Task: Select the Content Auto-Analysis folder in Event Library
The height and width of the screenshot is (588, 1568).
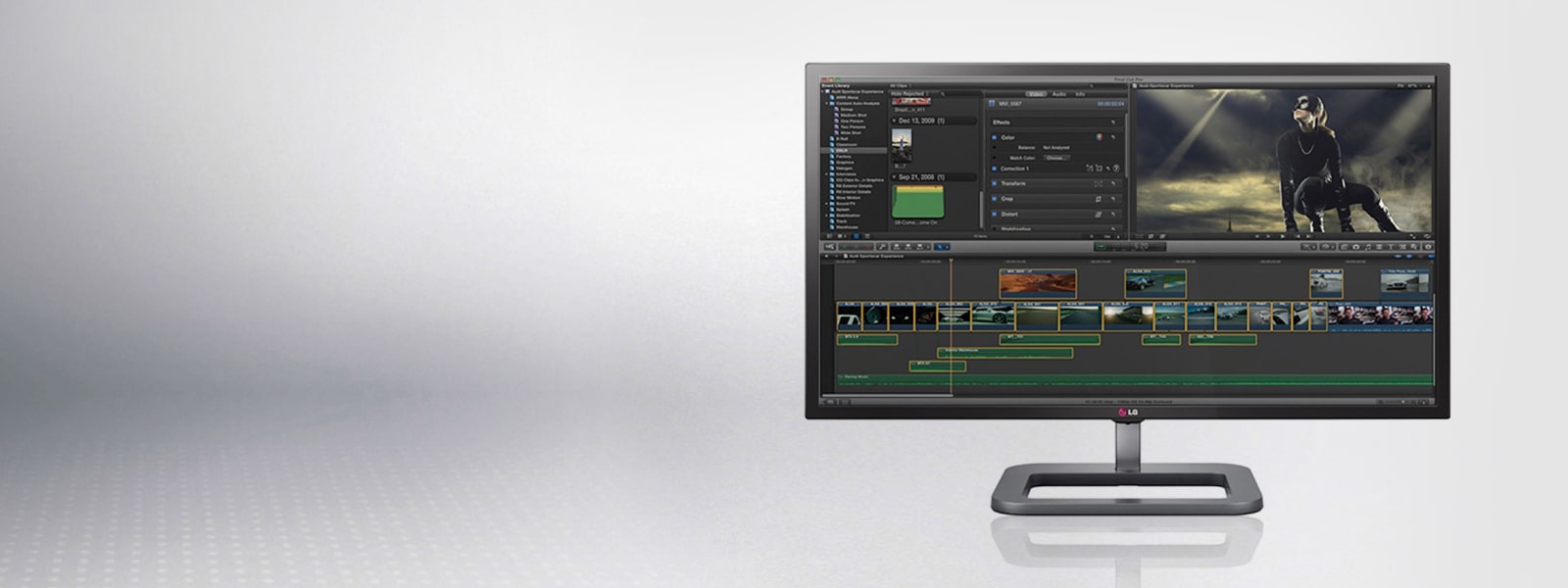Action: tap(857, 103)
